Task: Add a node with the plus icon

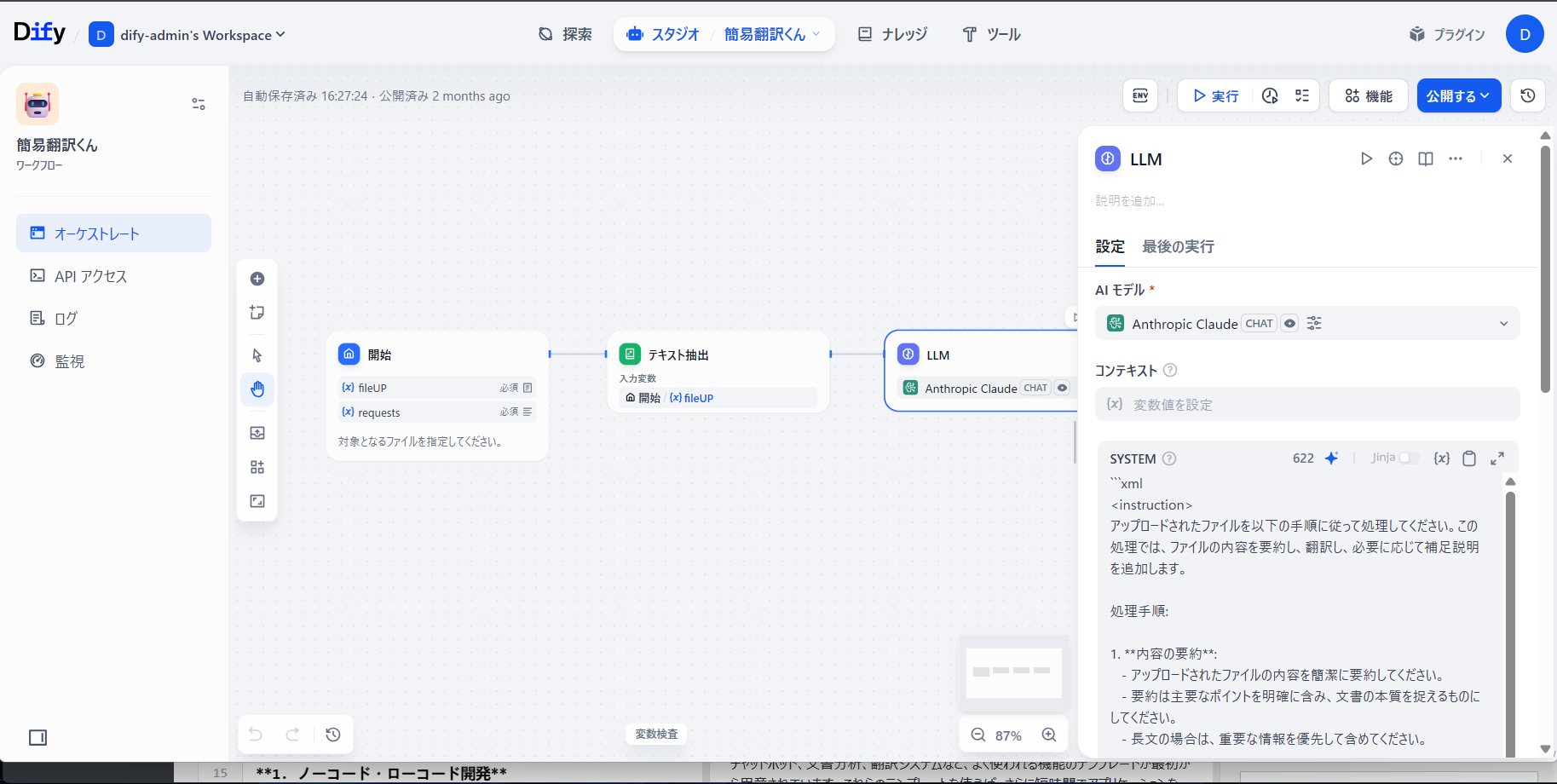Action: click(257, 279)
